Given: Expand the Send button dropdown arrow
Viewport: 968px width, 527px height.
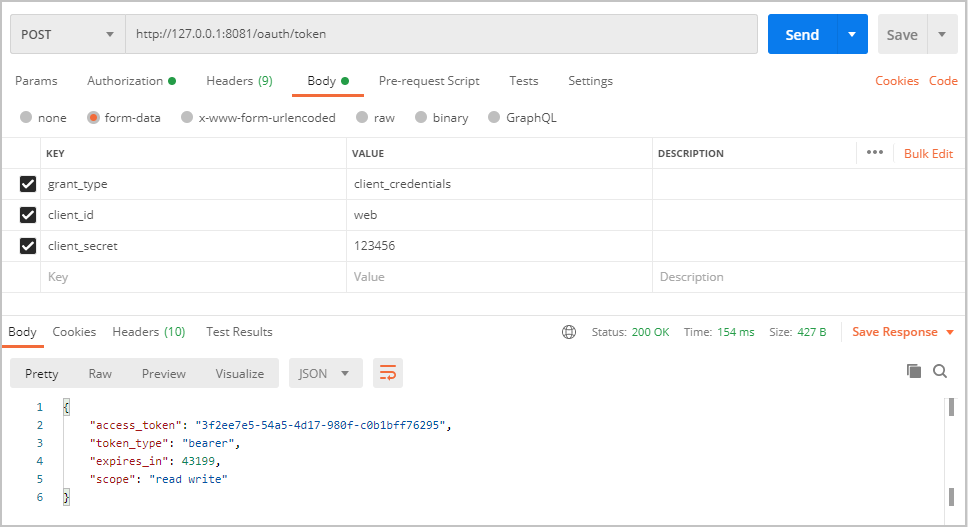Looking at the screenshot, I should pyautogui.click(x=853, y=34).
